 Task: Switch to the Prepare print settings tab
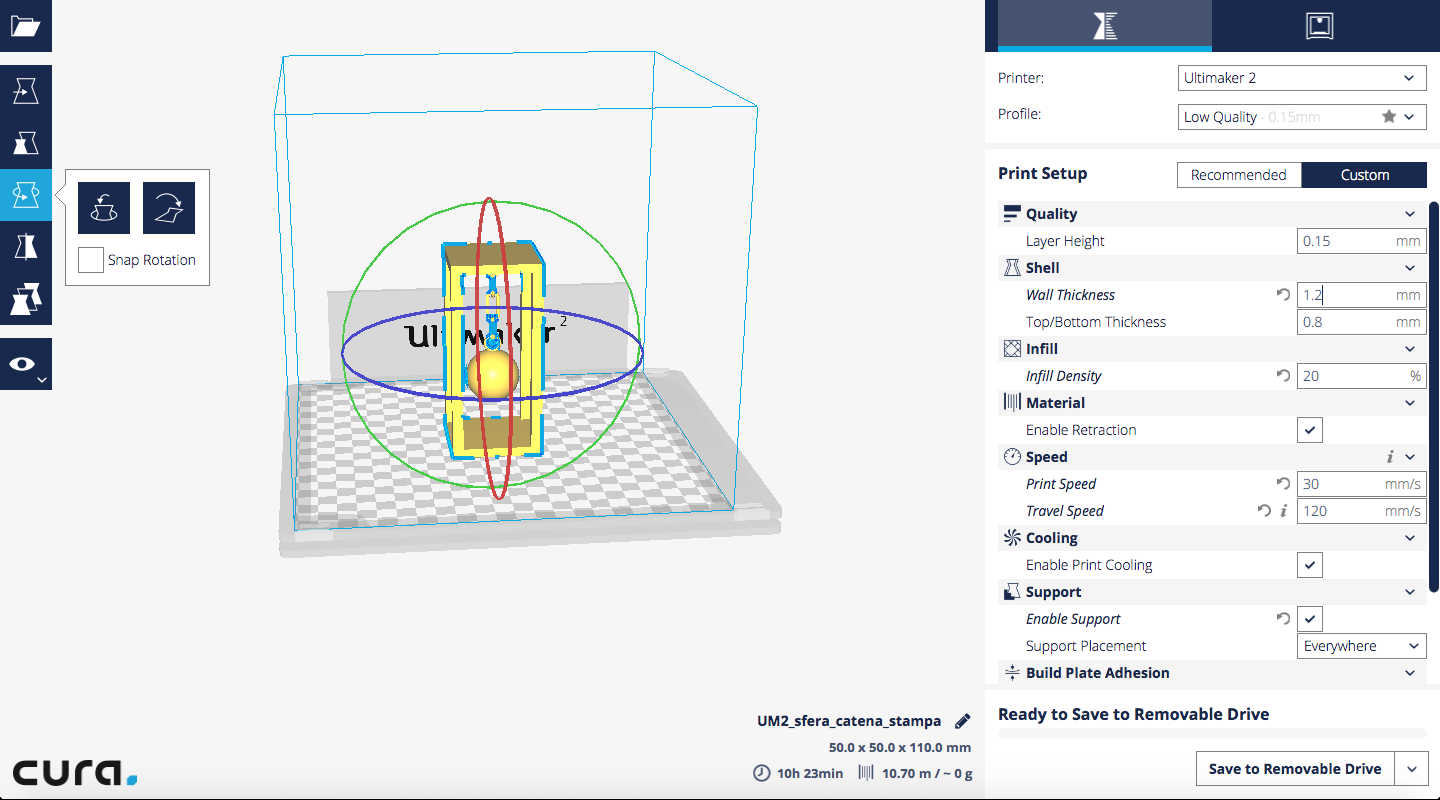[1105, 26]
